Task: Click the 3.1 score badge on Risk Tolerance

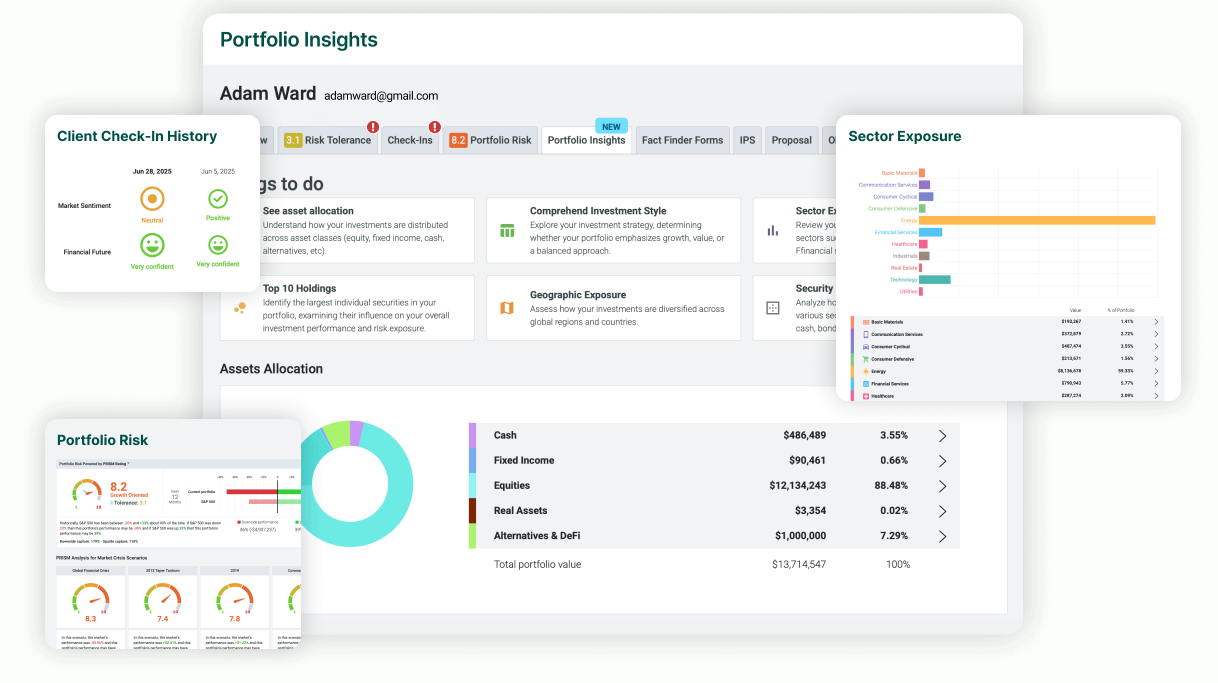Action: 293,140
